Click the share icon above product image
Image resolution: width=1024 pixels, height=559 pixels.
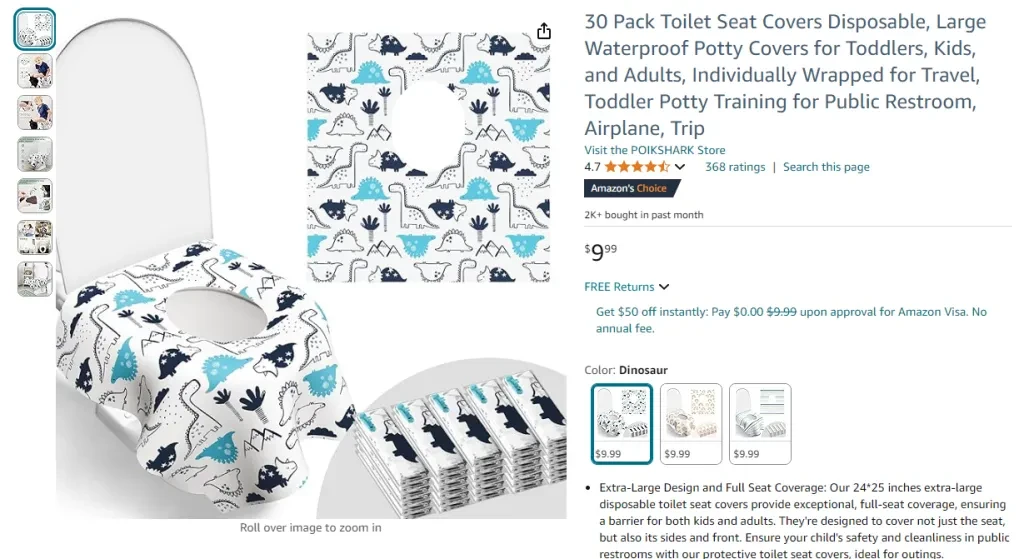(x=543, y=31)
